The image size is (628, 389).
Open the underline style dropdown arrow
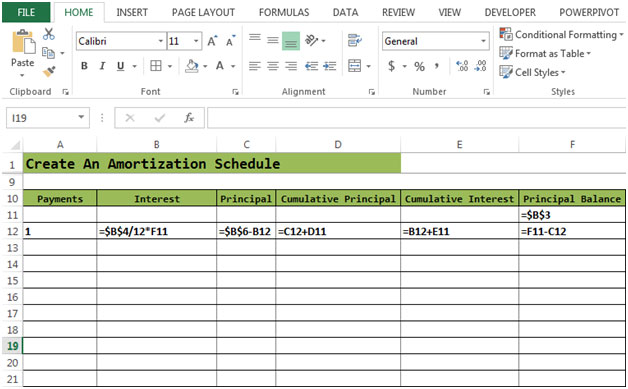tap(135, 66)
